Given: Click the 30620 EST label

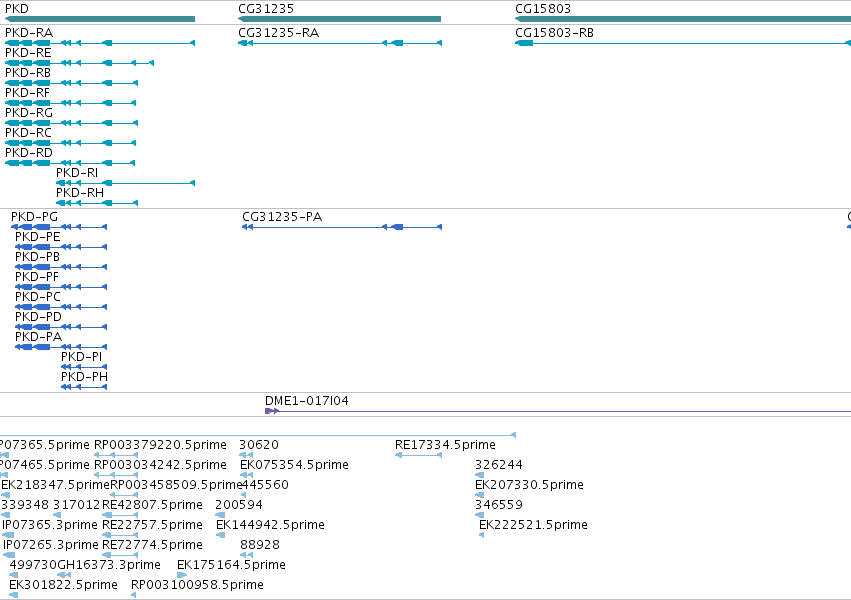Looking at the screenshot, I should 259,445.
